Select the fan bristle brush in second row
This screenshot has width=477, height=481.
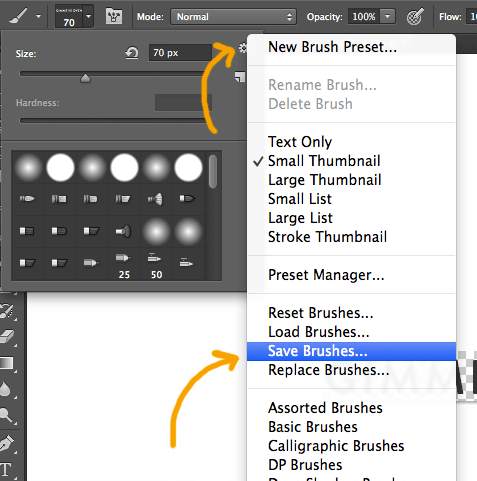[156, 199]
